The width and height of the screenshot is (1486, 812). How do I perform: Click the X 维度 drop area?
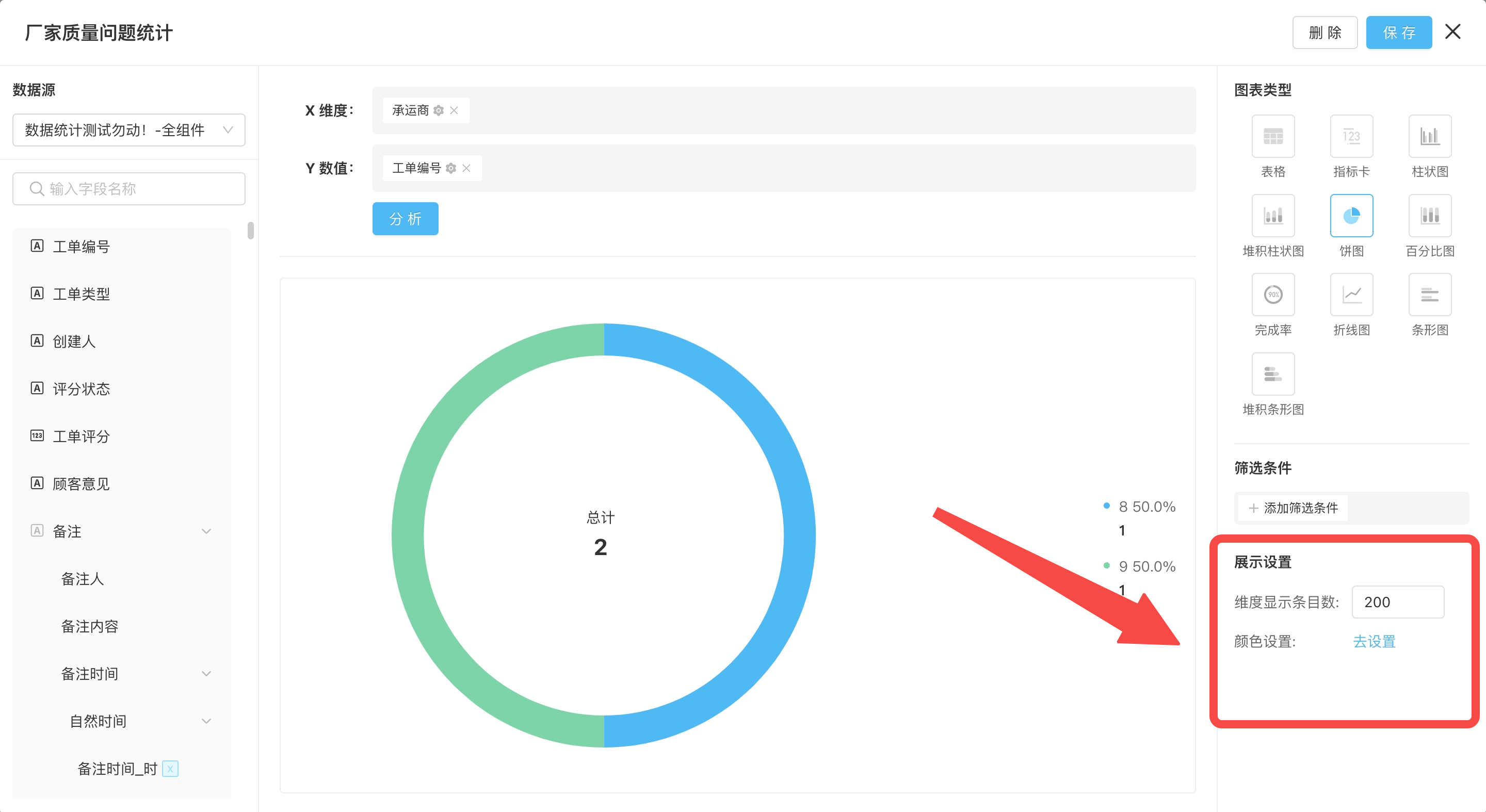[x=783, y=110]
